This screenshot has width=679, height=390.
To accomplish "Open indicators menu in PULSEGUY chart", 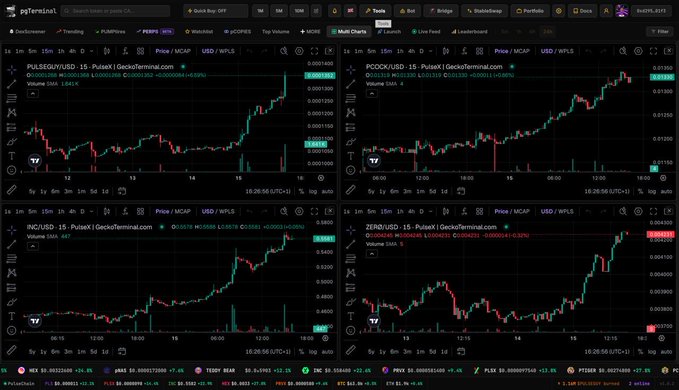I will click(x=125, y=51).
